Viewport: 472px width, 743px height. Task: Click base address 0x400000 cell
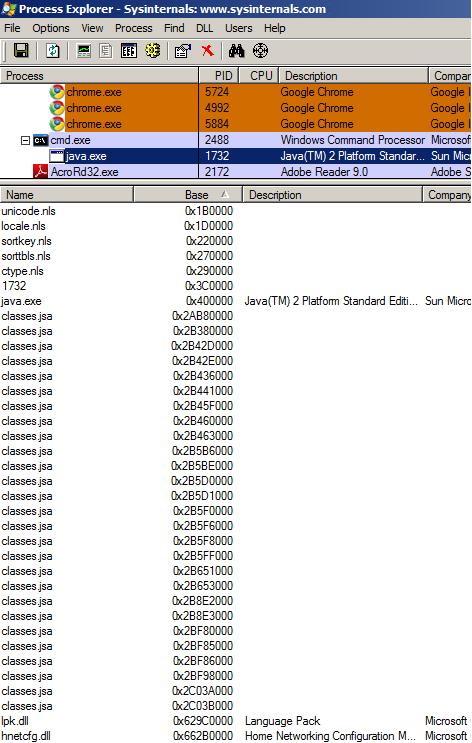coord(209,301)
